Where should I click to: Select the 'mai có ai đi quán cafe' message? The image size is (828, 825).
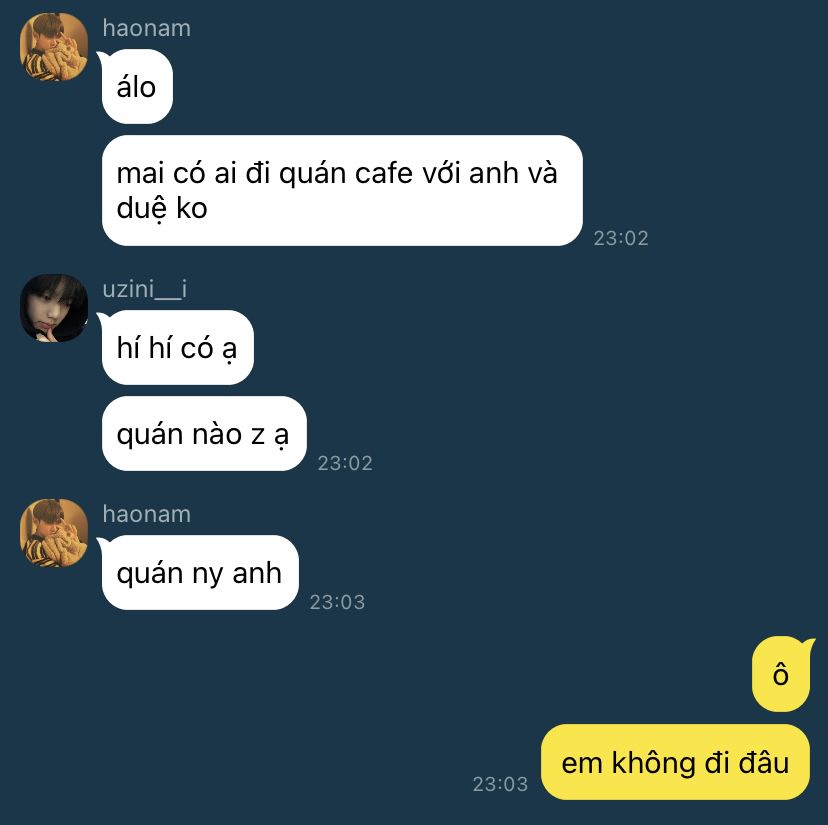click(x=342, y=190)
